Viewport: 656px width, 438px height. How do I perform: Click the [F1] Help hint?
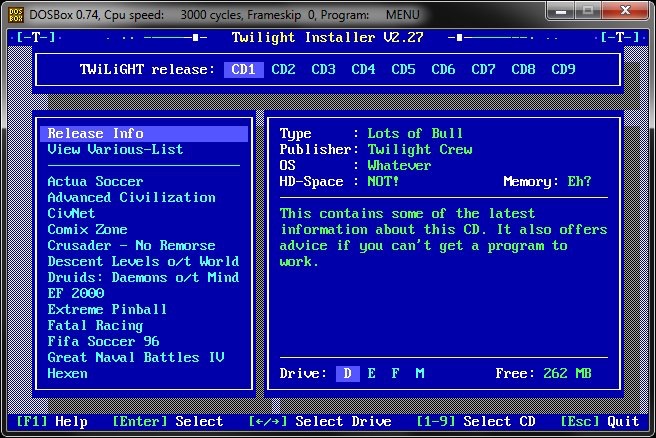(52, 422)
